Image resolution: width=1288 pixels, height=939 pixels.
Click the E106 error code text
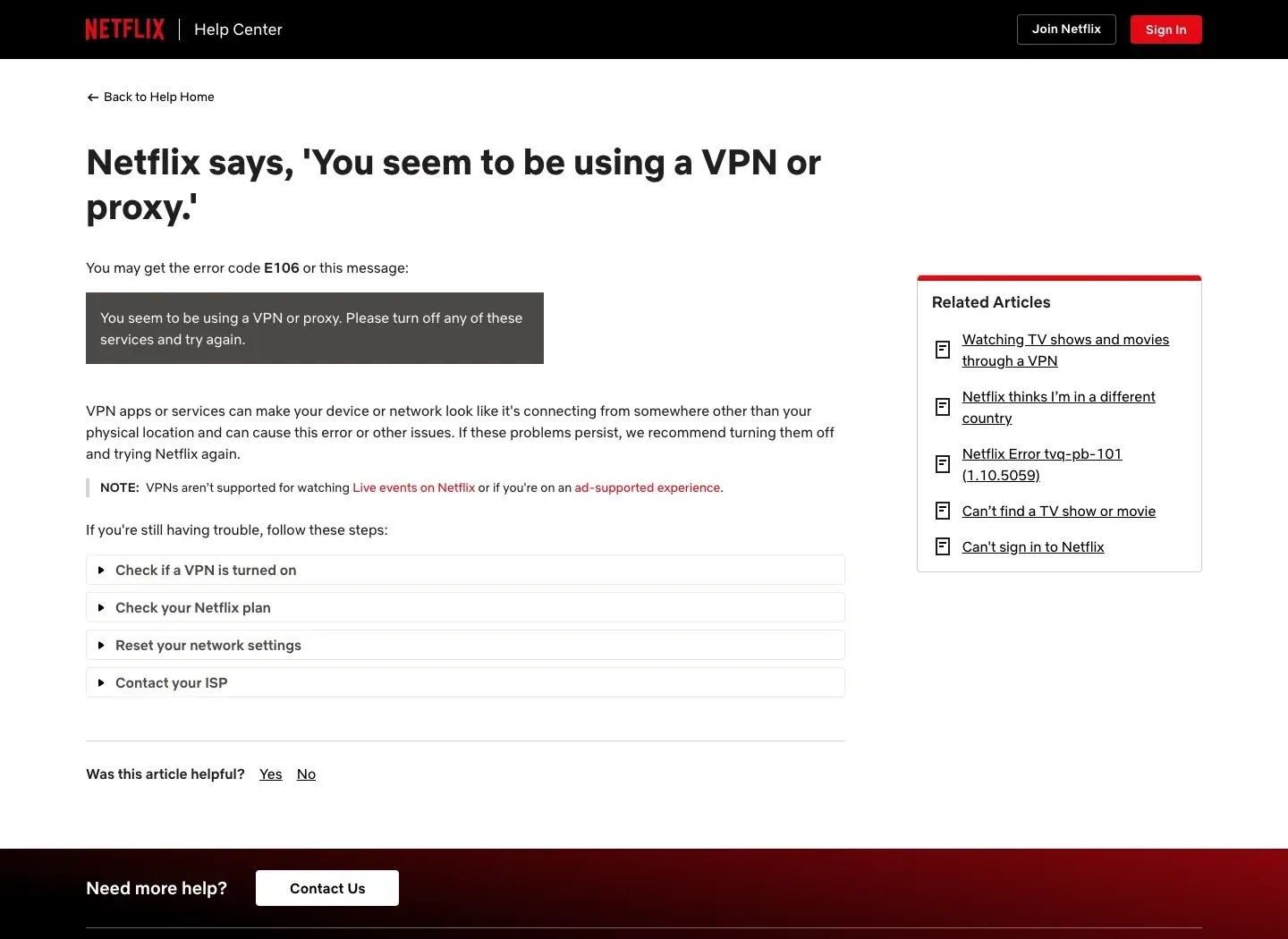[282, 268]
